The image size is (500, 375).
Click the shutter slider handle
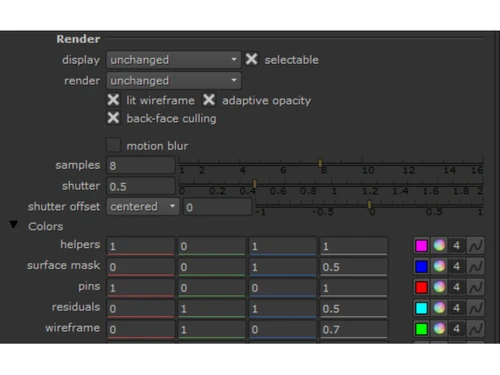point(255,183)
